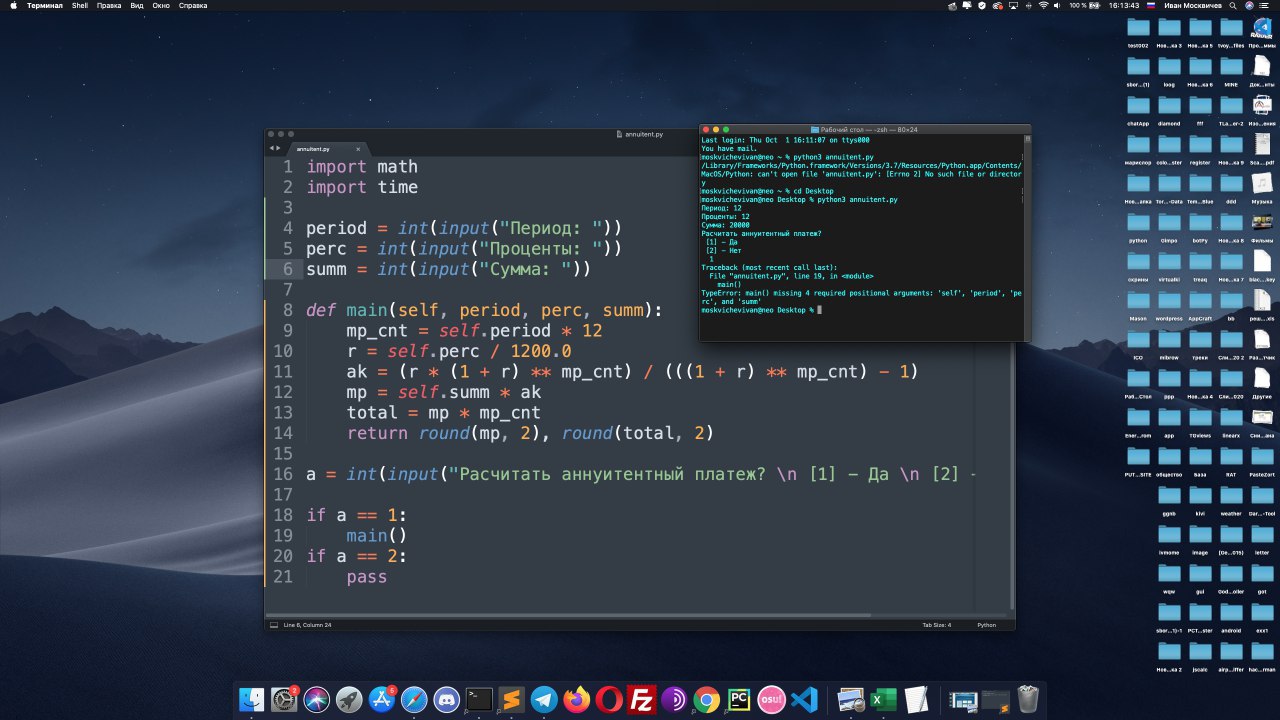Launch Siri from the dock

(x=317, y=699)
